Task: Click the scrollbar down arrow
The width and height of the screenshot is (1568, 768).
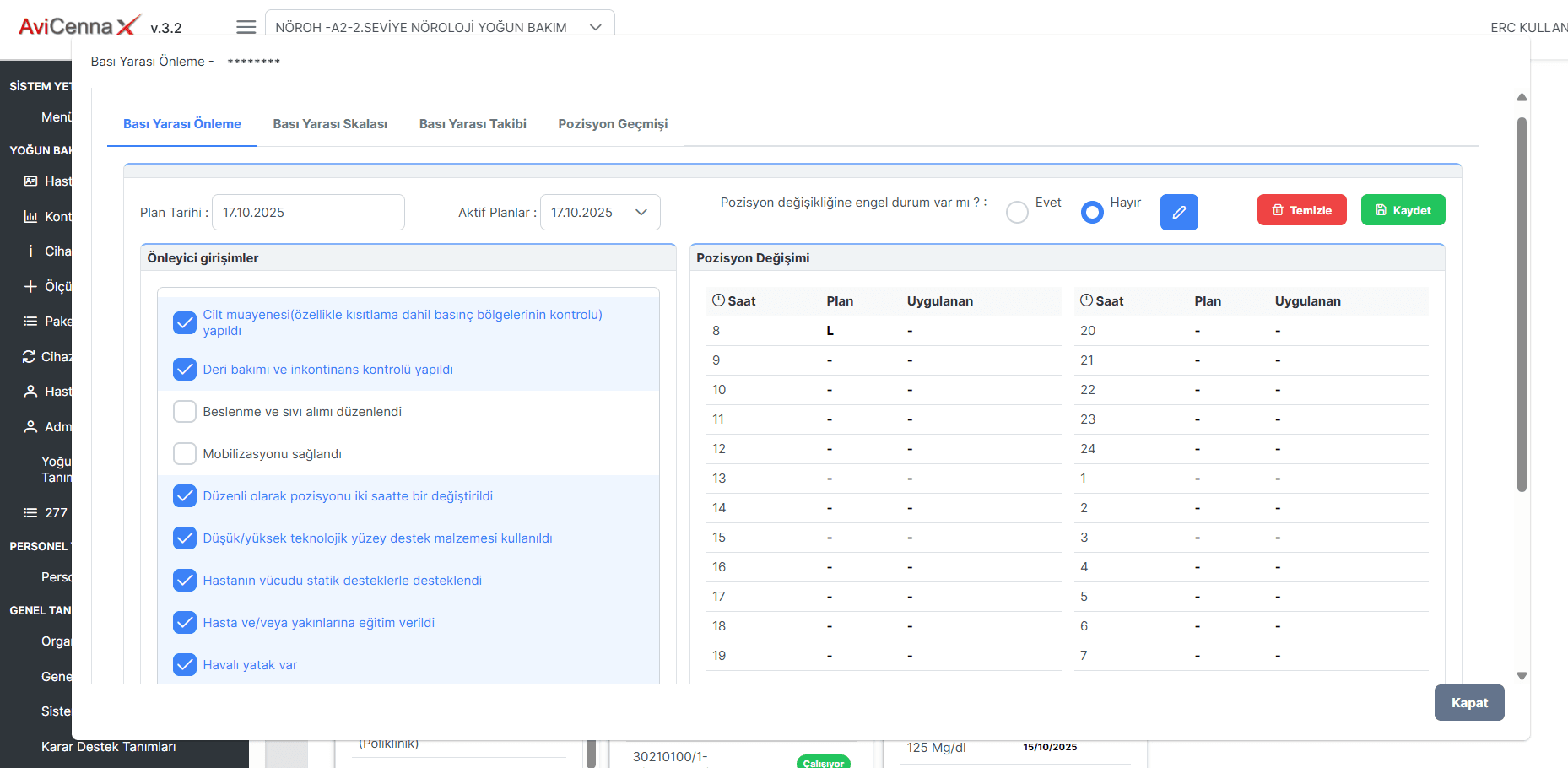Action: click(x=1522, y=676)
